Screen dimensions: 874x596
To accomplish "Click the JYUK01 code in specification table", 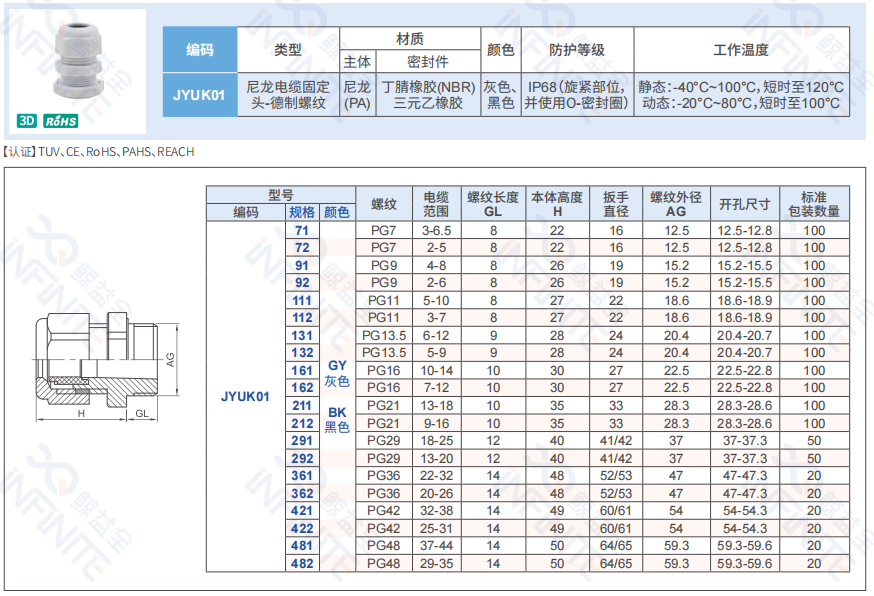I will [245, 396].
